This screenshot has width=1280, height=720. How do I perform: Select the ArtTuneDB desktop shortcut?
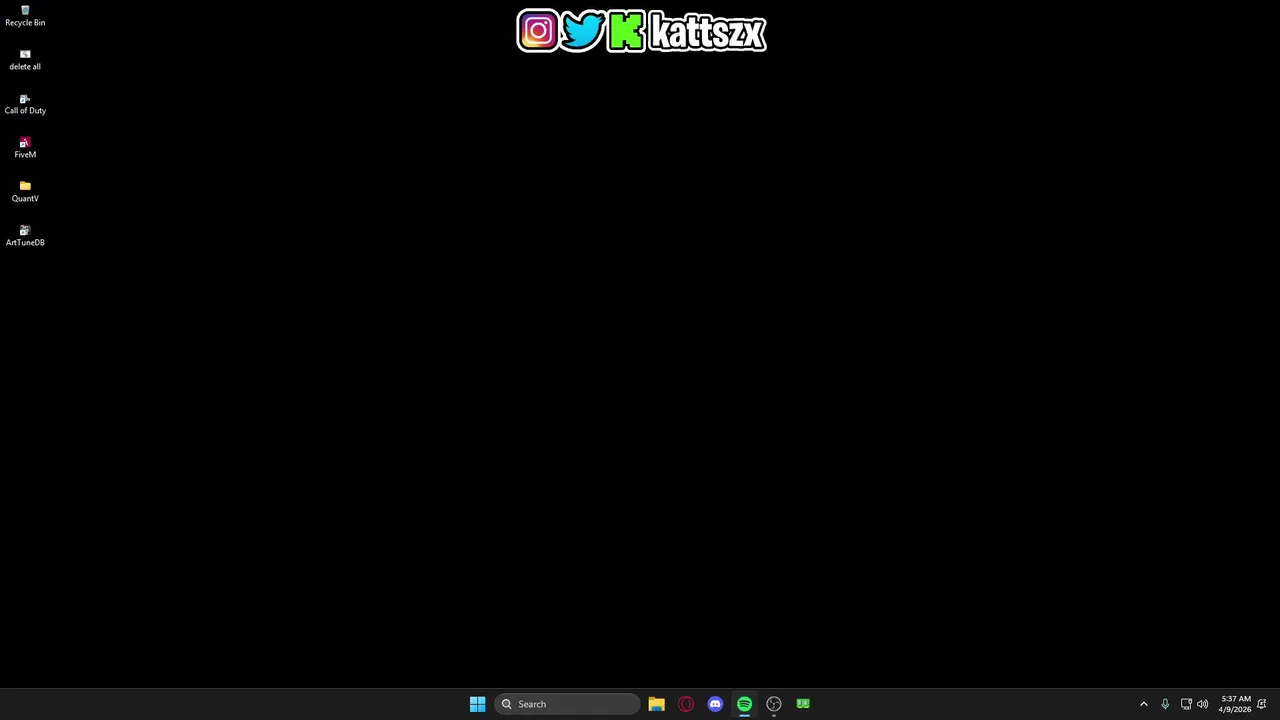(25, 236)
